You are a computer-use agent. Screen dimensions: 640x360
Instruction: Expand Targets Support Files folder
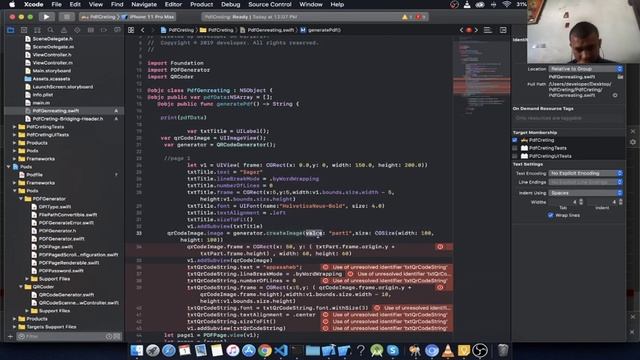[x=15, y=327]
